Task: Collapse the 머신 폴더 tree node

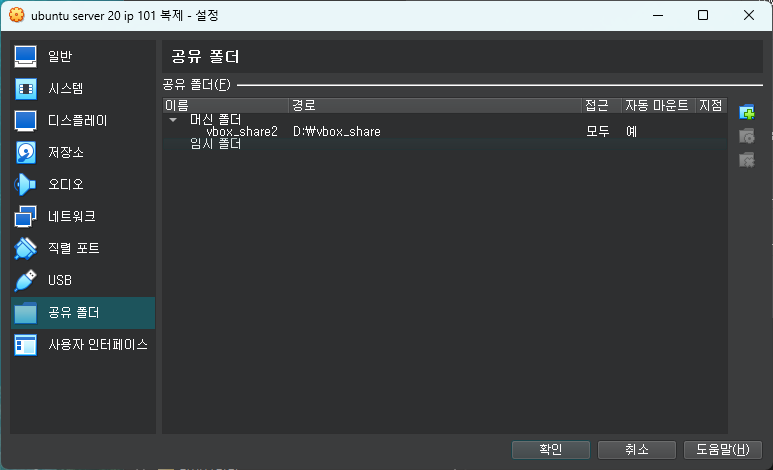Action: (173, 120)
